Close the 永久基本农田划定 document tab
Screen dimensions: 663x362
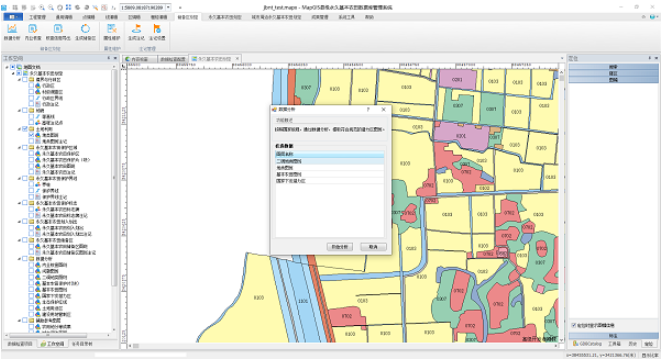pyautogui.click(x=237, y=59)
